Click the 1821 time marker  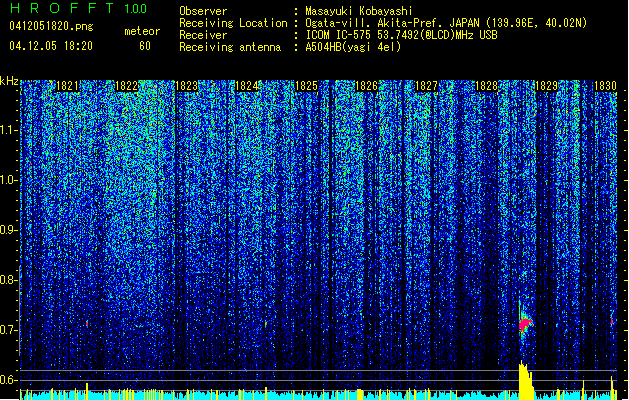pos(67,86)
